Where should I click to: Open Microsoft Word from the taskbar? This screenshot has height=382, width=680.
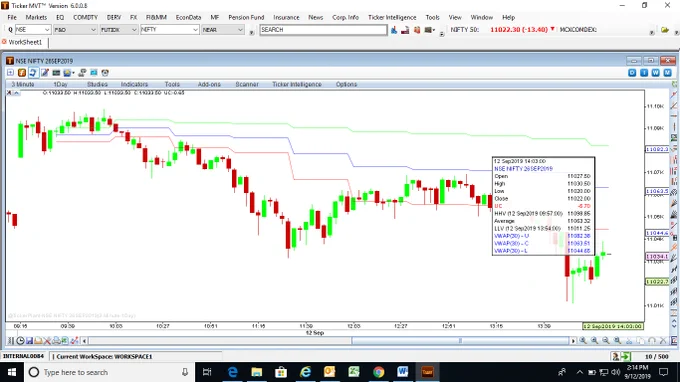point(402,372)
